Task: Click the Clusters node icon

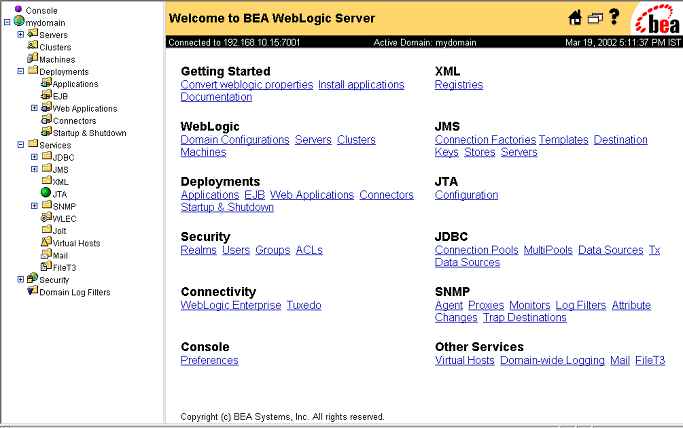Action: pos(33,45)
